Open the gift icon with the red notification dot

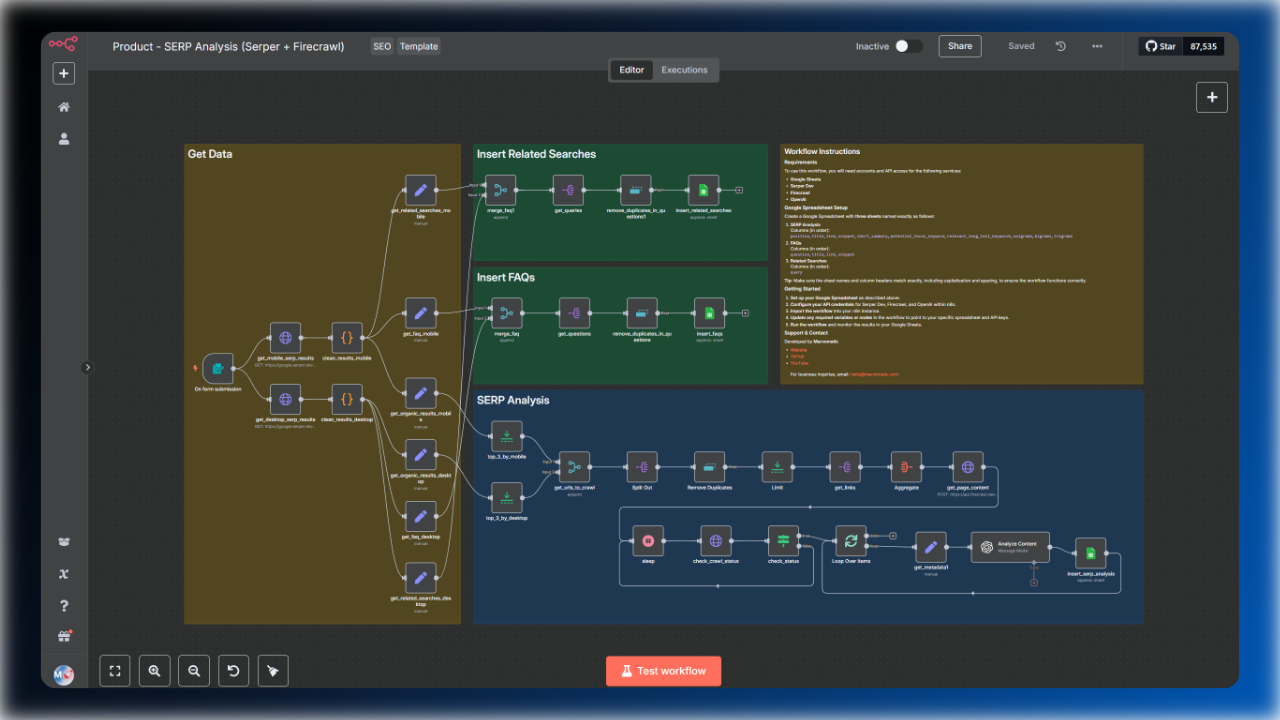(64, 637)
